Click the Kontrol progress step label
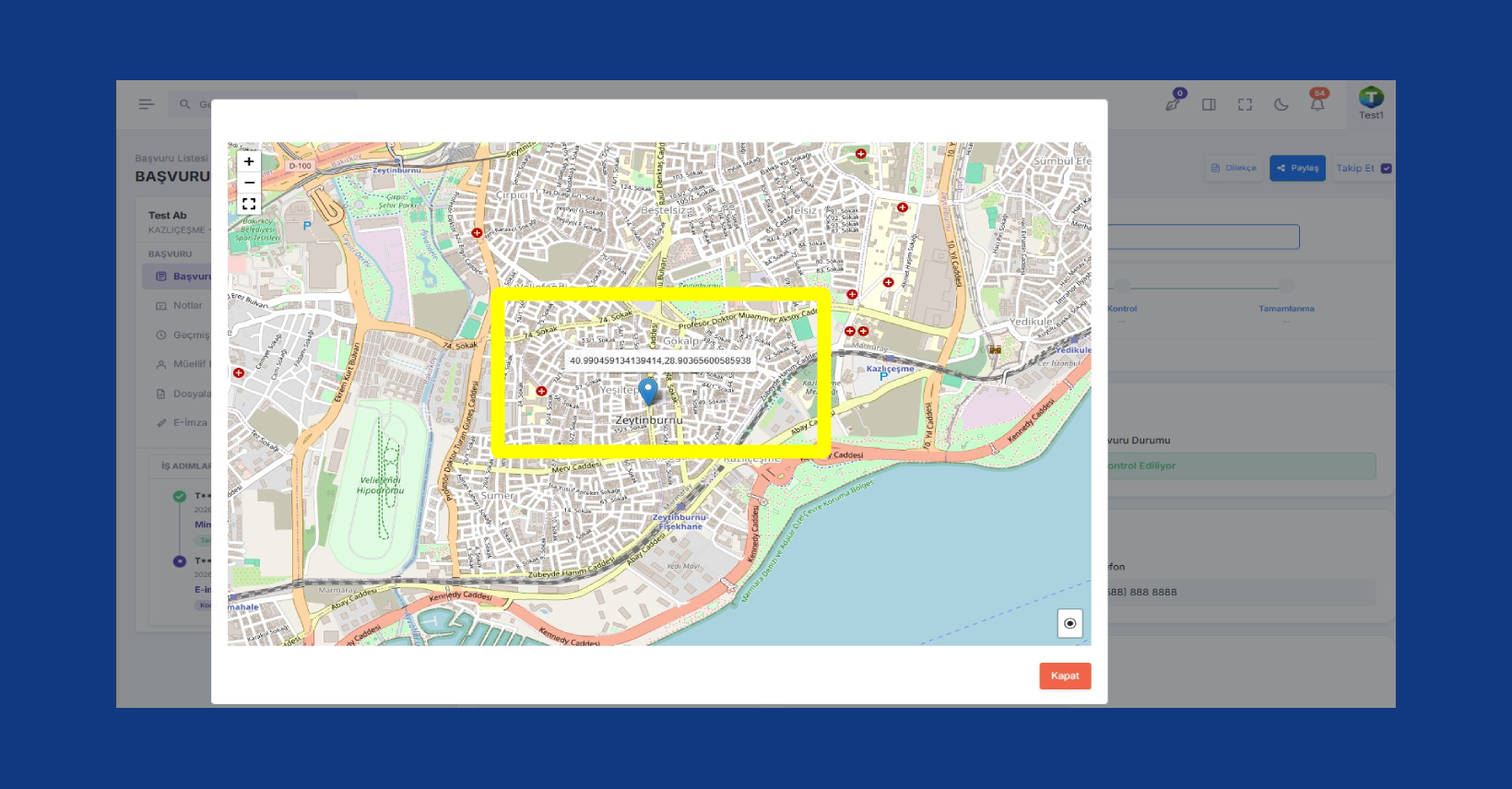The height and width of the screenshot is (789, 1512). pyautogui.click(x=1122, y=309)
